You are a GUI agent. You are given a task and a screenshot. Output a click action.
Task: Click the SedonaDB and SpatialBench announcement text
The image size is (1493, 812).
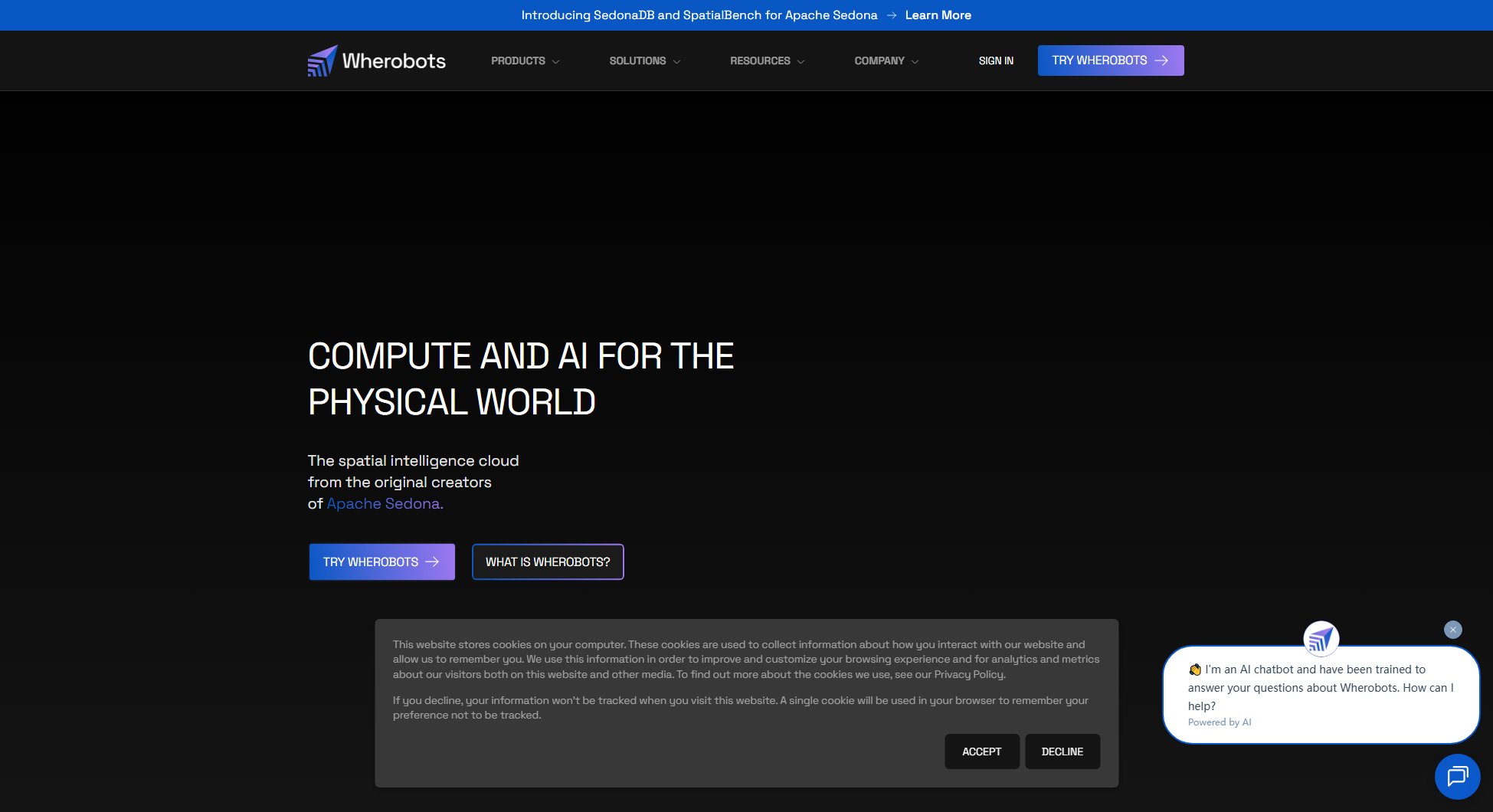click(x=699, y=15)
